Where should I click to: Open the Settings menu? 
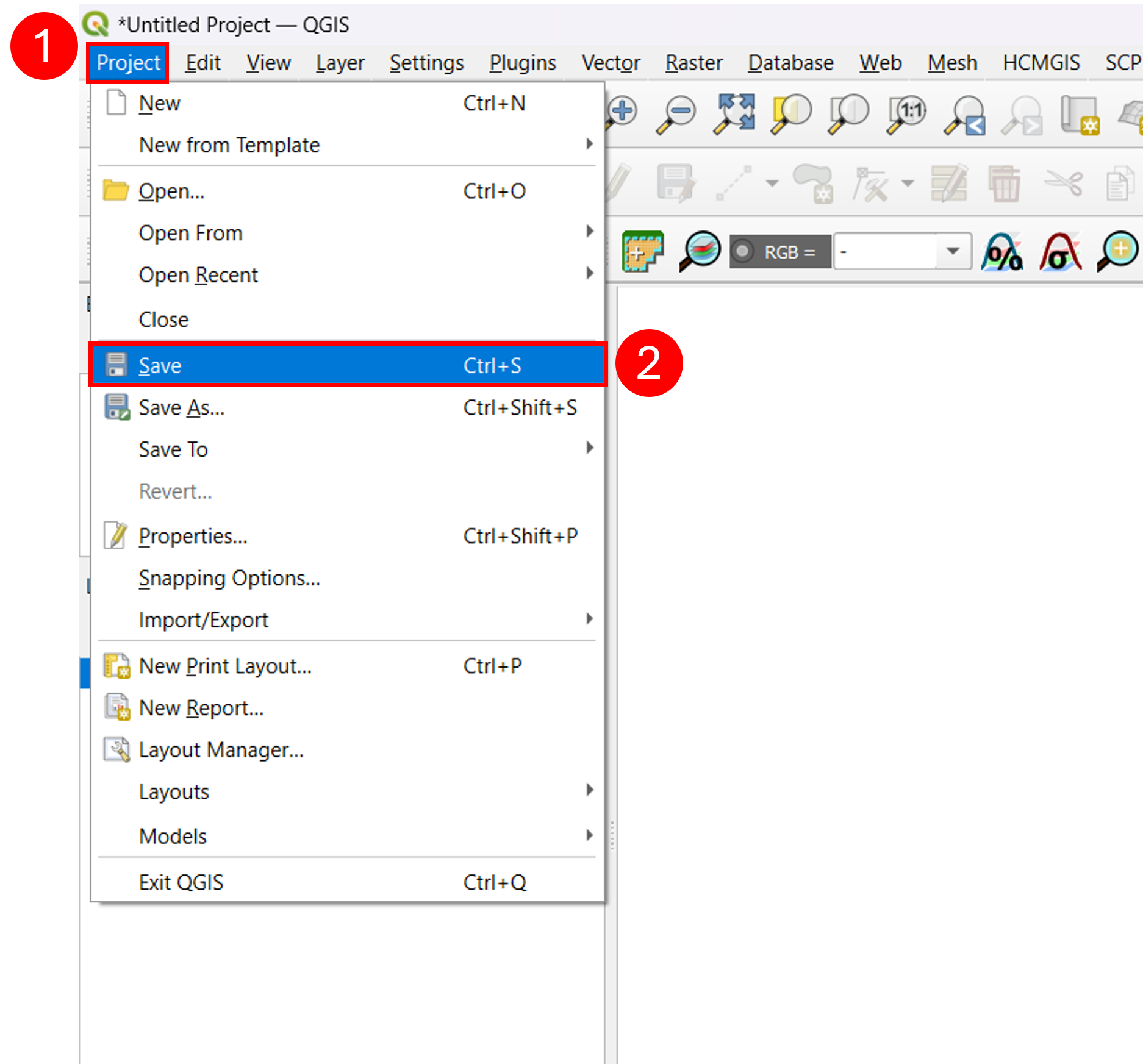427,63
